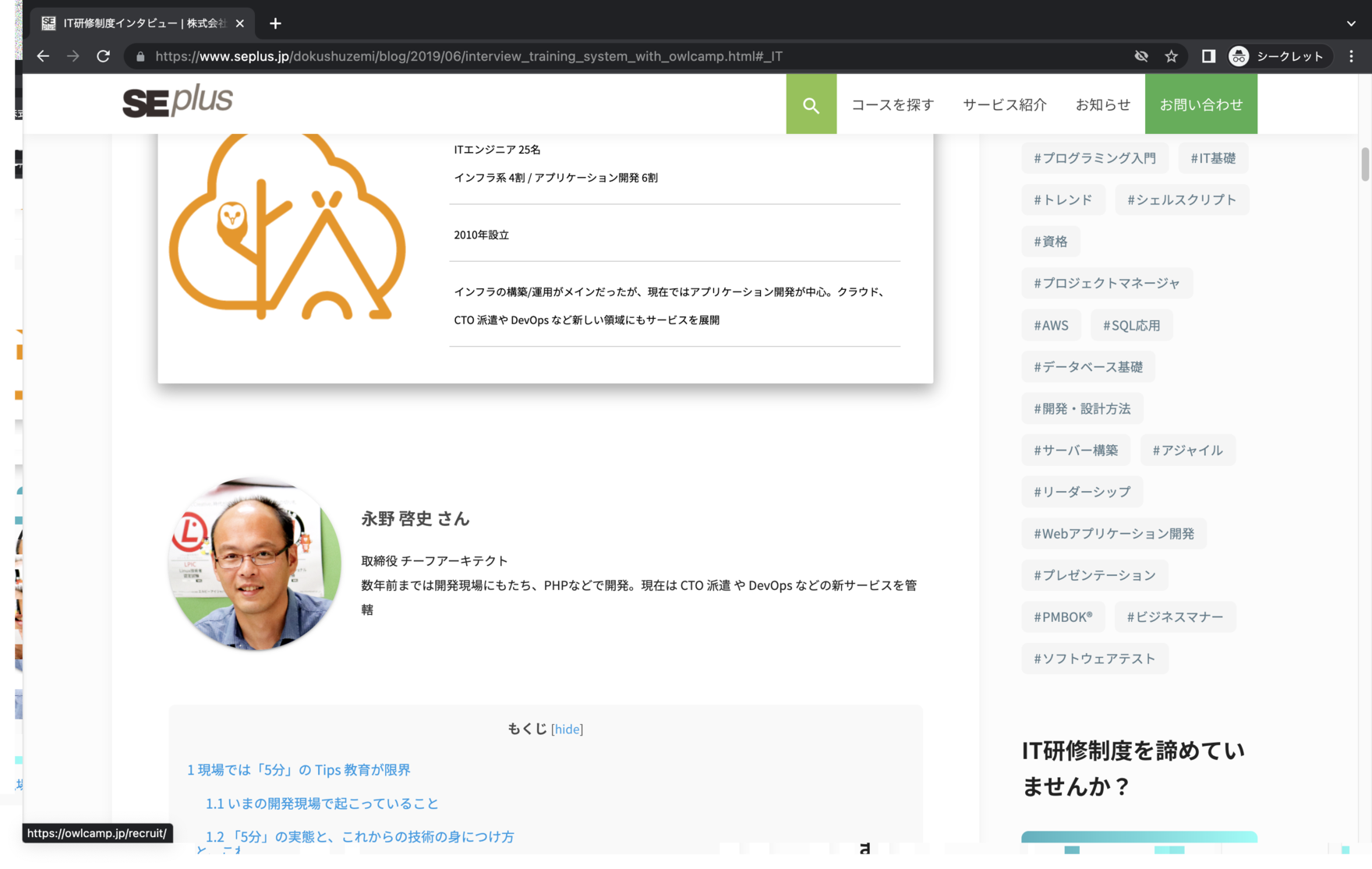The image size is (1372, 869).
Task: Click the ITエンジニア 25名 text
Action: coord(497,150)
